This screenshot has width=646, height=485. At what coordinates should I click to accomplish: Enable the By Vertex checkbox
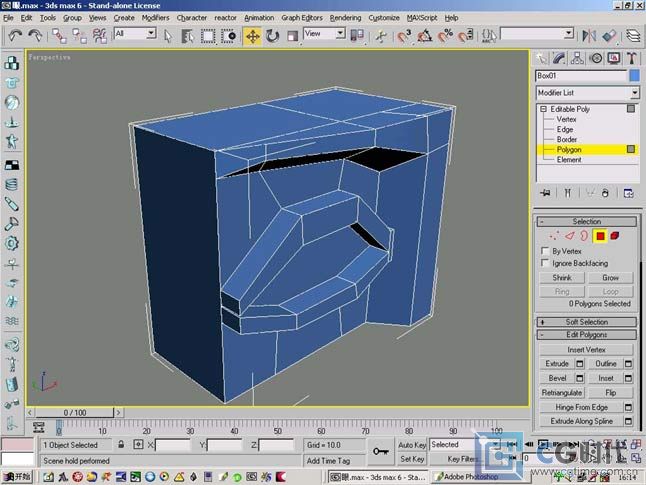coord(545,251)
